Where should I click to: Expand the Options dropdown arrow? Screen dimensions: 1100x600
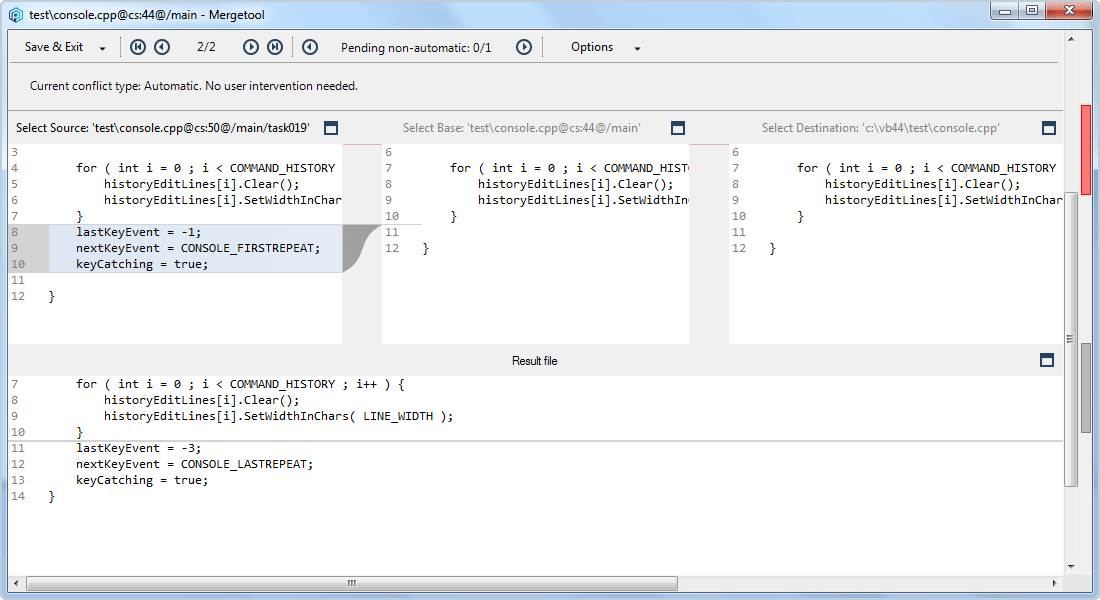638,48
